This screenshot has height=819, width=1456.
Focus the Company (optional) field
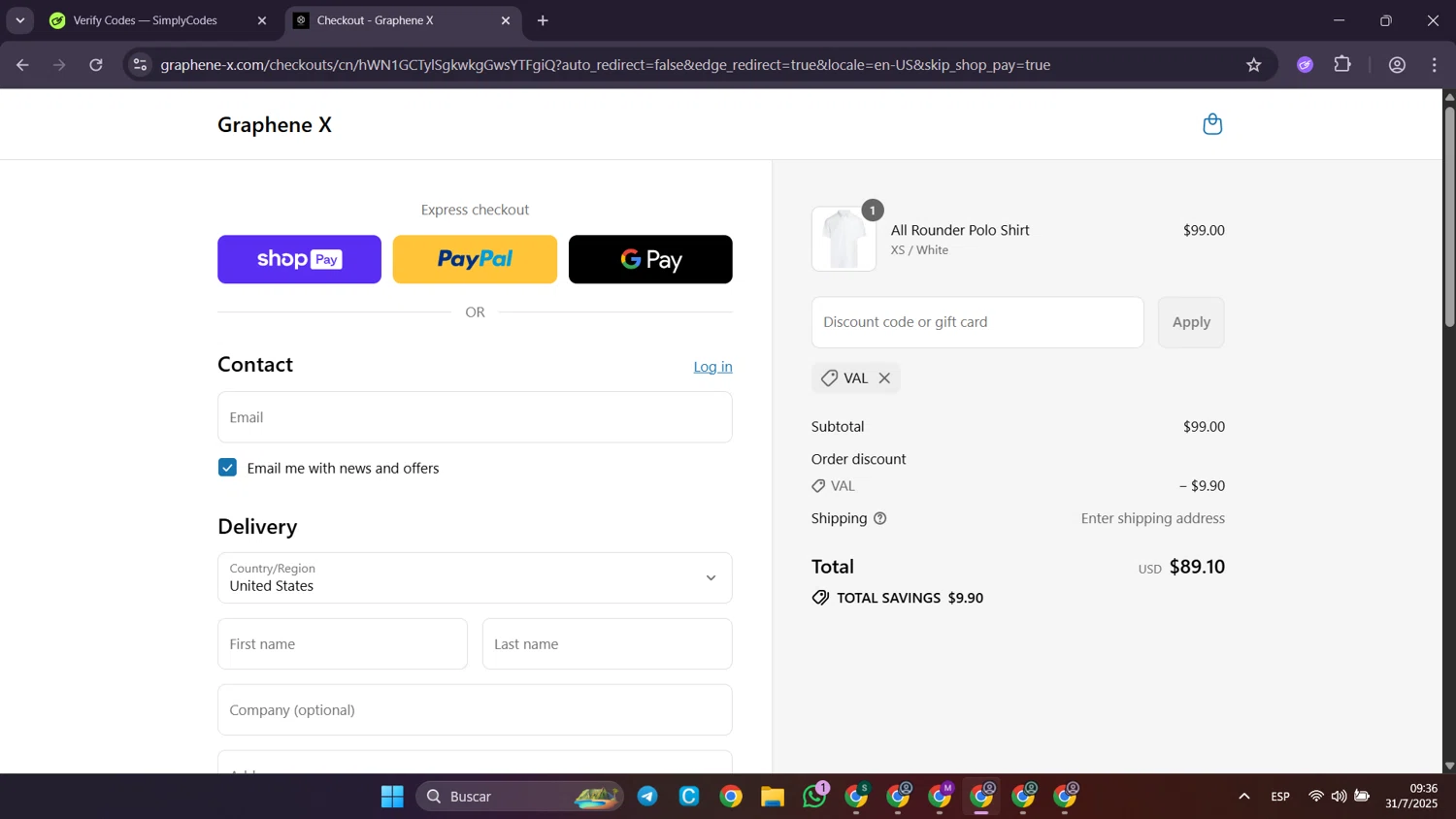[475, 710]
